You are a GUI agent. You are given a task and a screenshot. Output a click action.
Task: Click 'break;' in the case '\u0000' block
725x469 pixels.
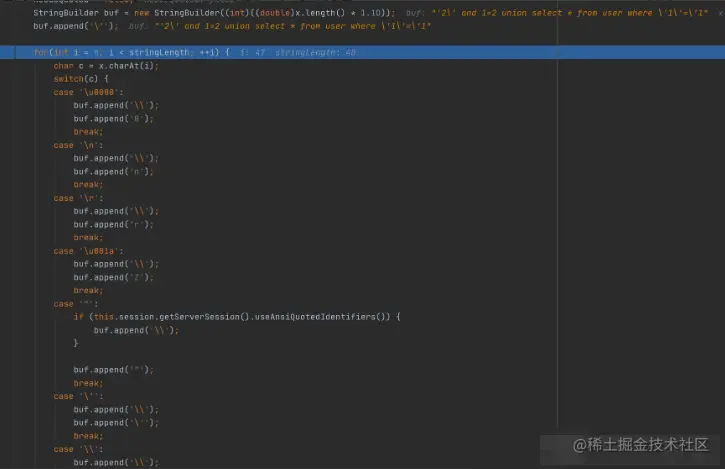(x=88, y=132)
